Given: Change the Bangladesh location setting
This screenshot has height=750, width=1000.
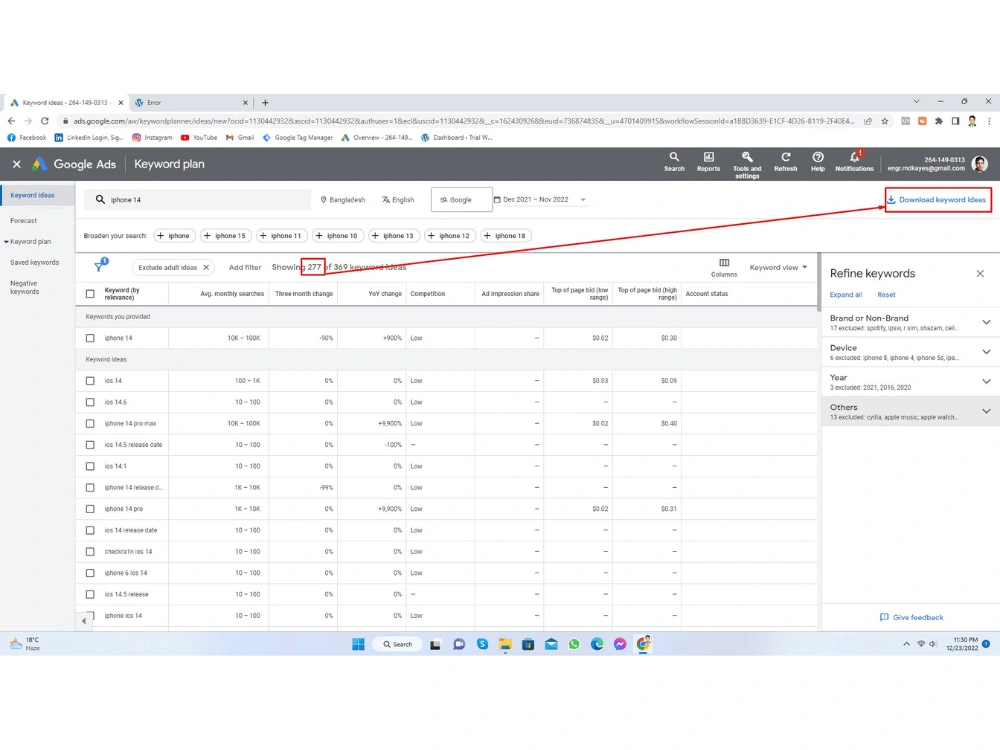Looking at the screenshot, I should pos(342,200).
